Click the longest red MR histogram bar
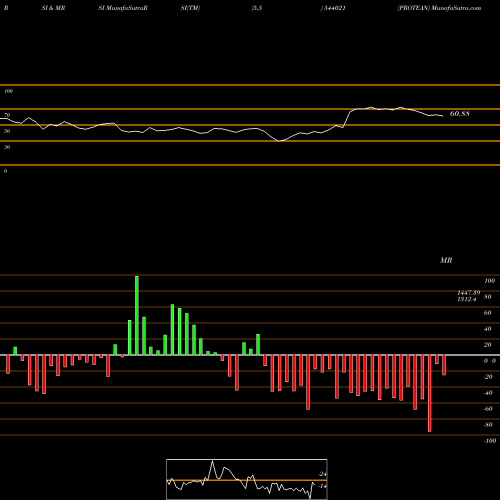The image size is (500, 500). 430,393
